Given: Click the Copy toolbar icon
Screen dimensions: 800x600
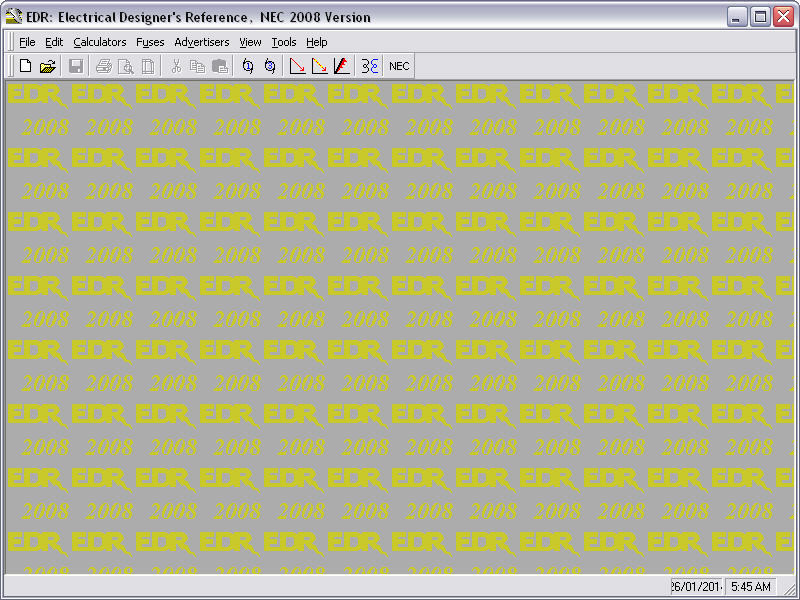Looking at the screenshot, I should [197, 66].
